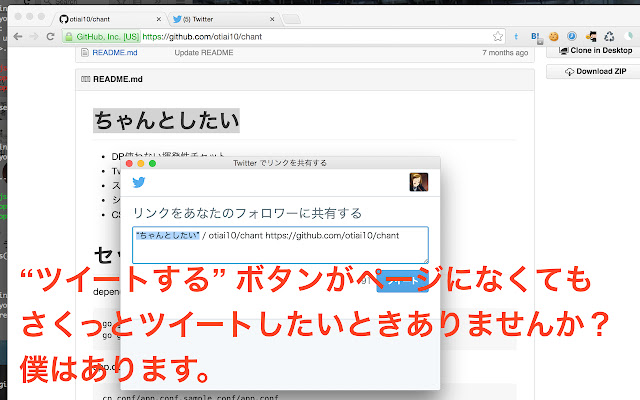640x400 pixels.
Task: Click the browser forward arrow
Action: coord(34,36)
